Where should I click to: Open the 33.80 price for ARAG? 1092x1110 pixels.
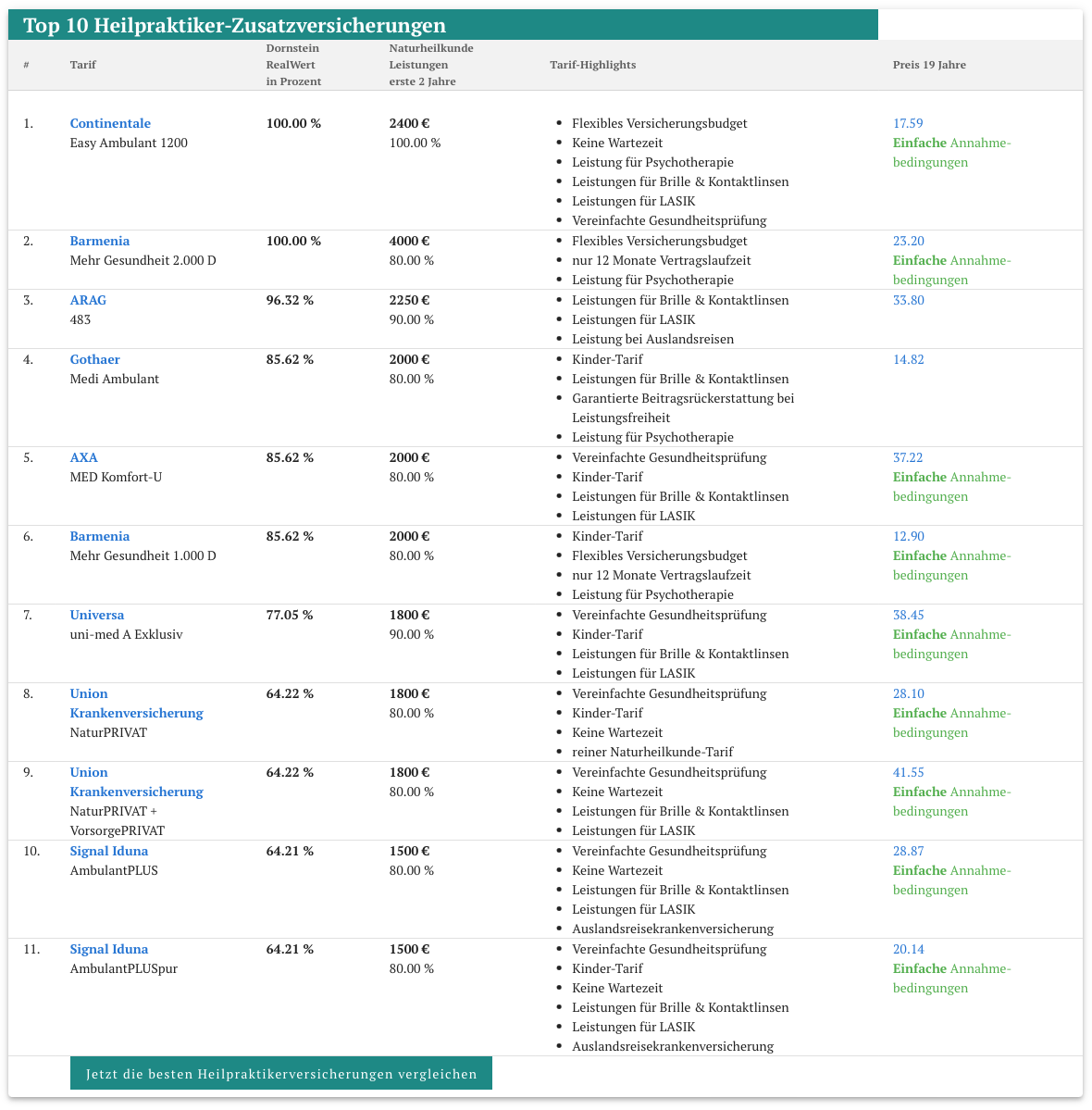coord(908,300)
